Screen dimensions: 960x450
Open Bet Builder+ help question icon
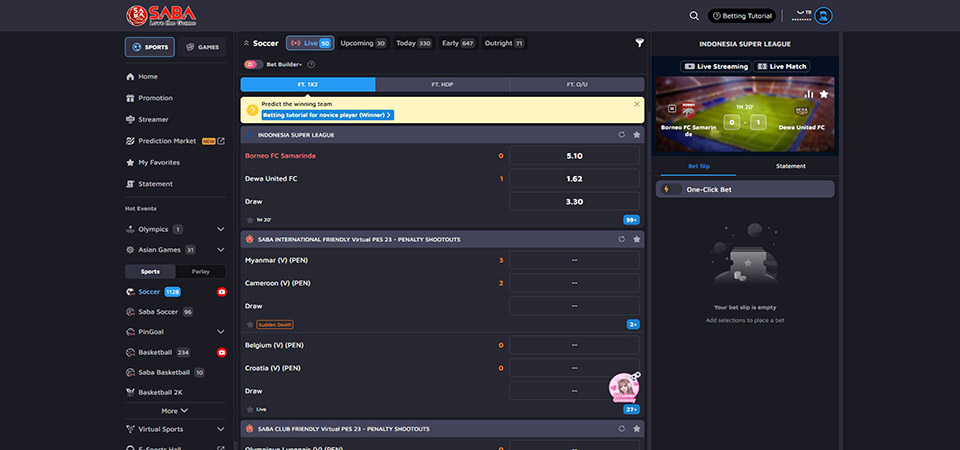[x=311, y=64]
